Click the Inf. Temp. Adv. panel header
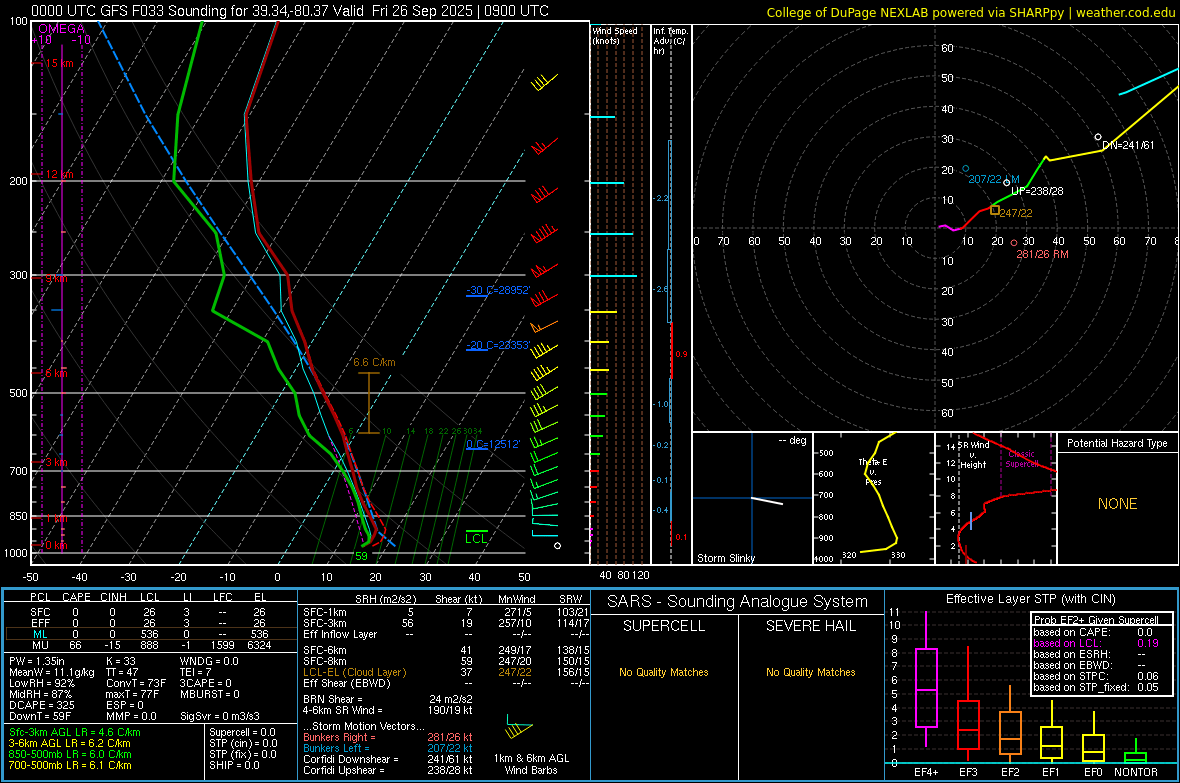The height and width of the screenshot is (783, 1180). pos(670,41)
